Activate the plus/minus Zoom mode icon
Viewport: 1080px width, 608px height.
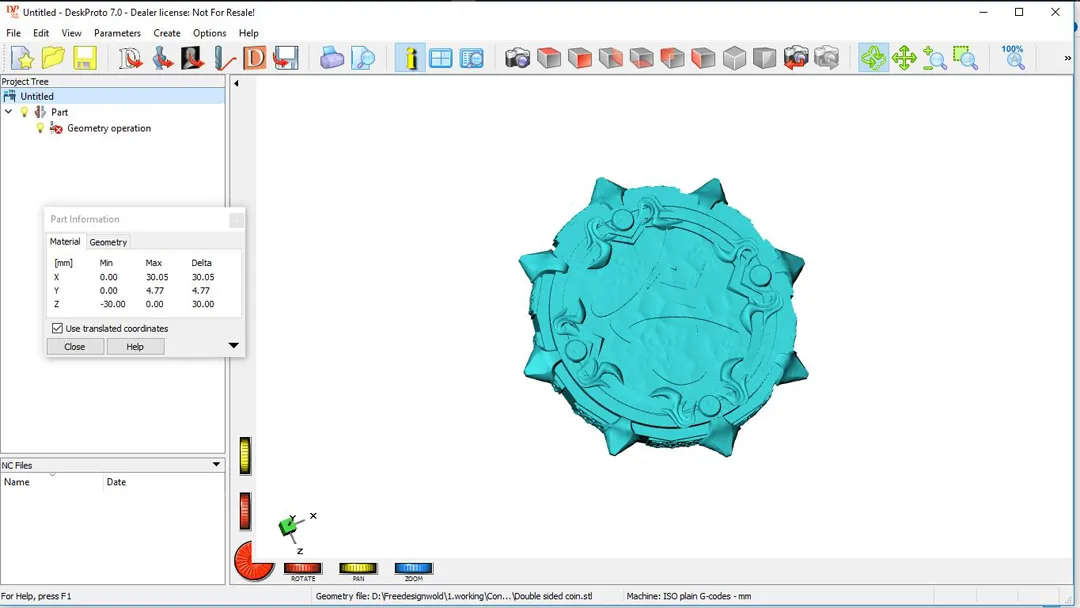pyautogui.click(x=935, y=59)
